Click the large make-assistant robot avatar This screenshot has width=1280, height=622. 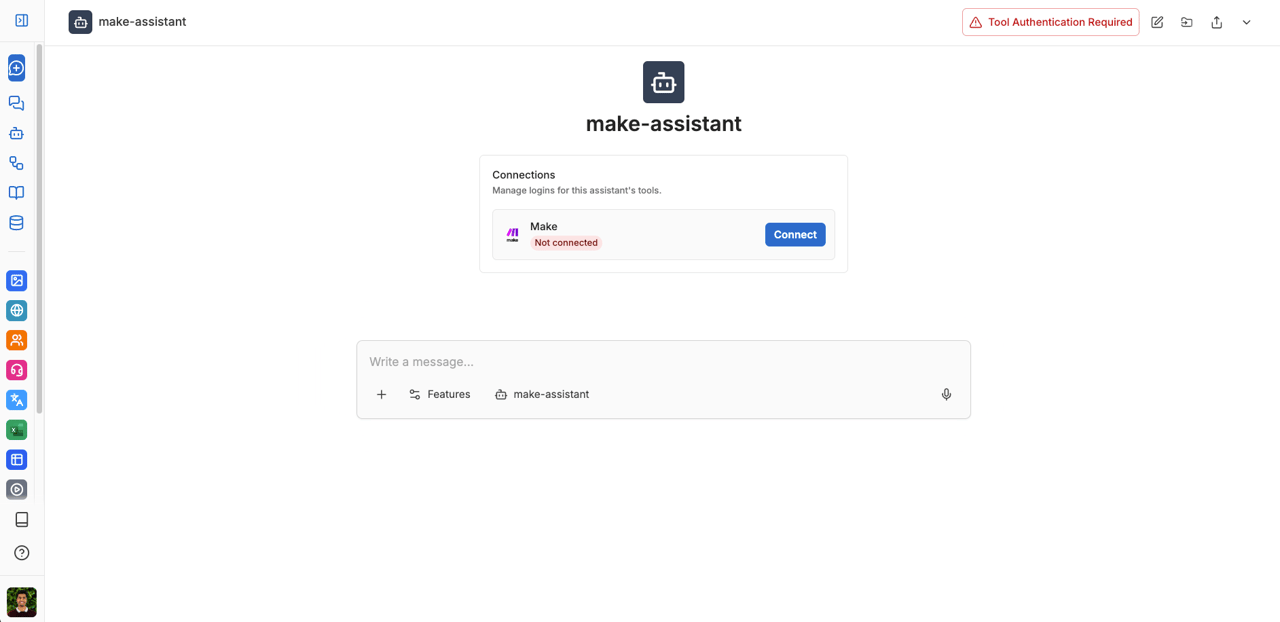coord(664,82)
